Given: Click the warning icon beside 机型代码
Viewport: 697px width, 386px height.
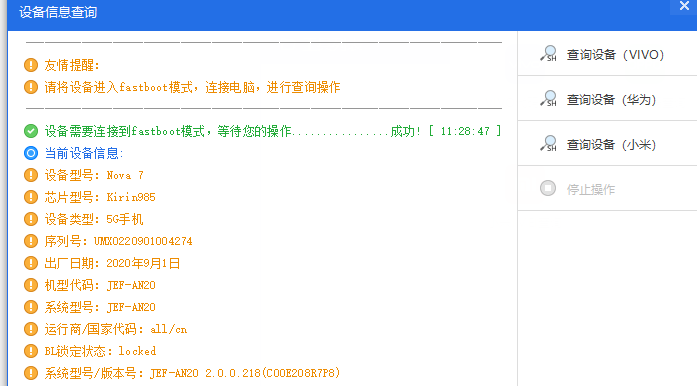Looking at the screenshot, I should pos(31,285).
